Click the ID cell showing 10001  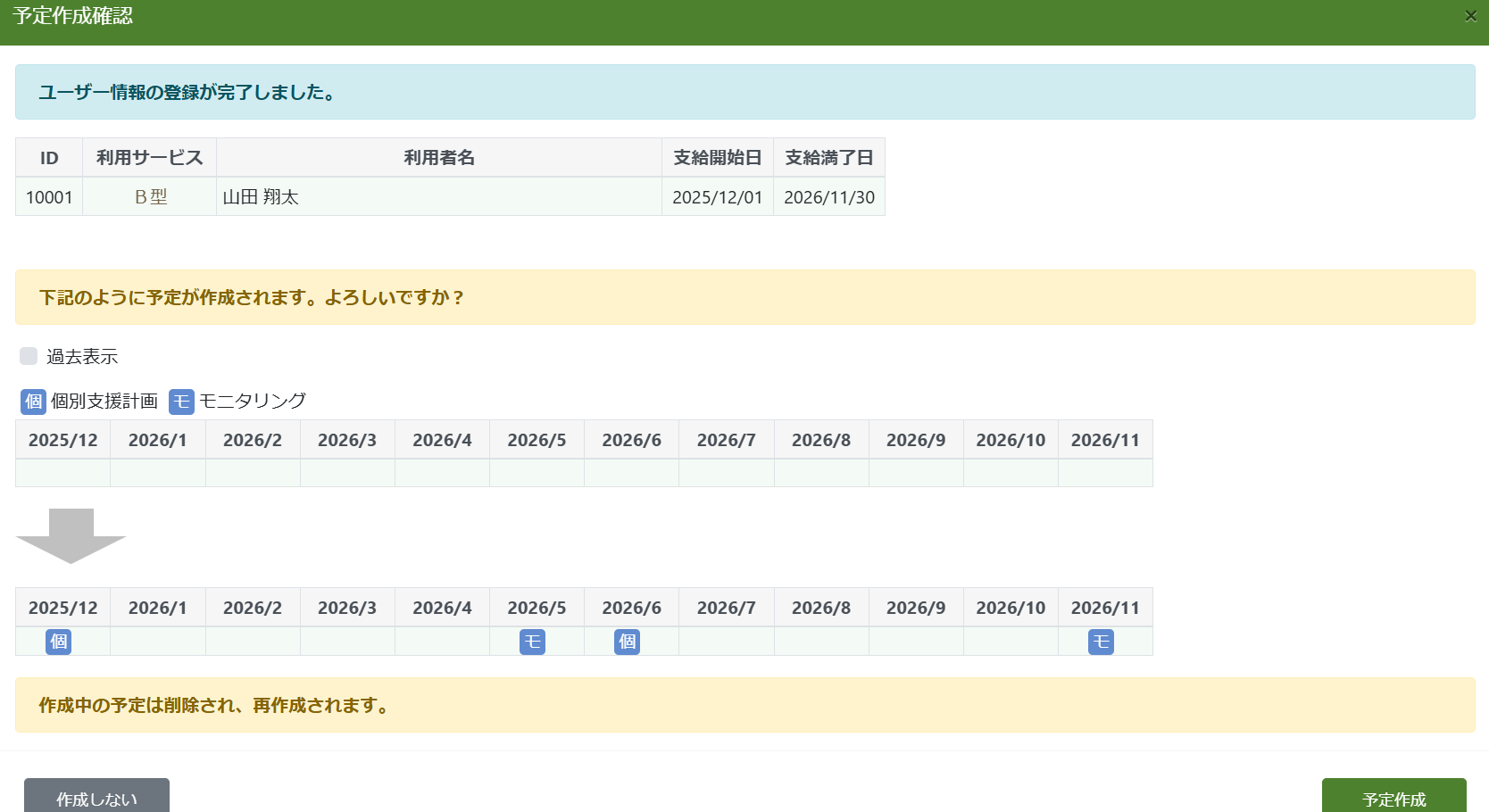pyautogui.click(x=49, y=197)
